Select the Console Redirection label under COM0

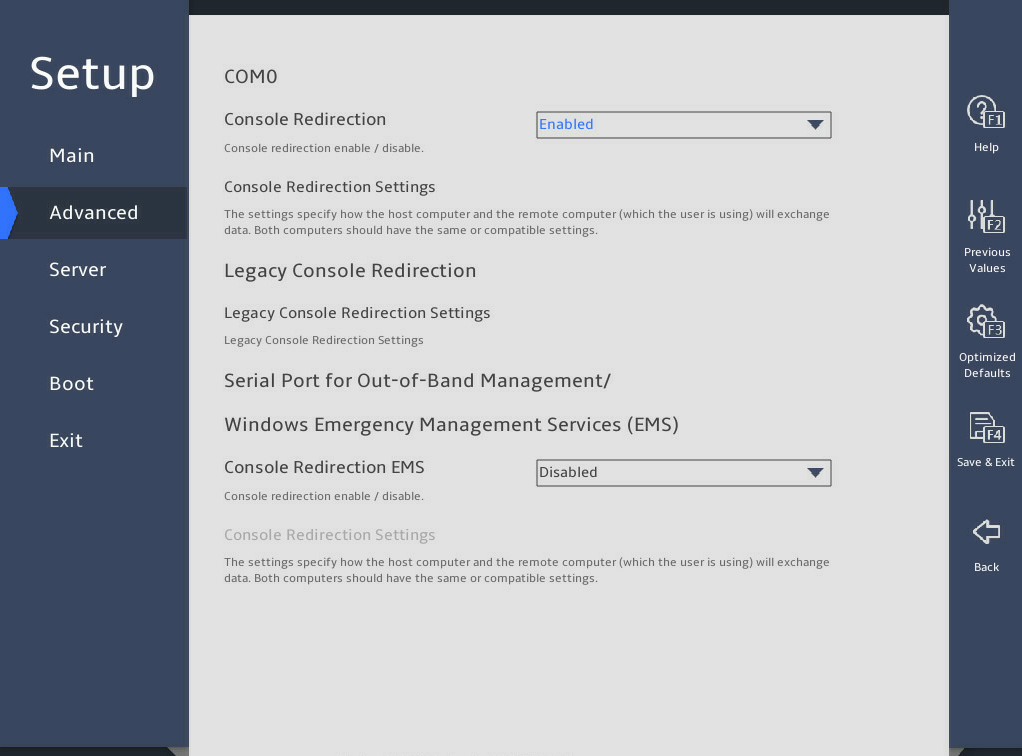[x=305, y=119]
